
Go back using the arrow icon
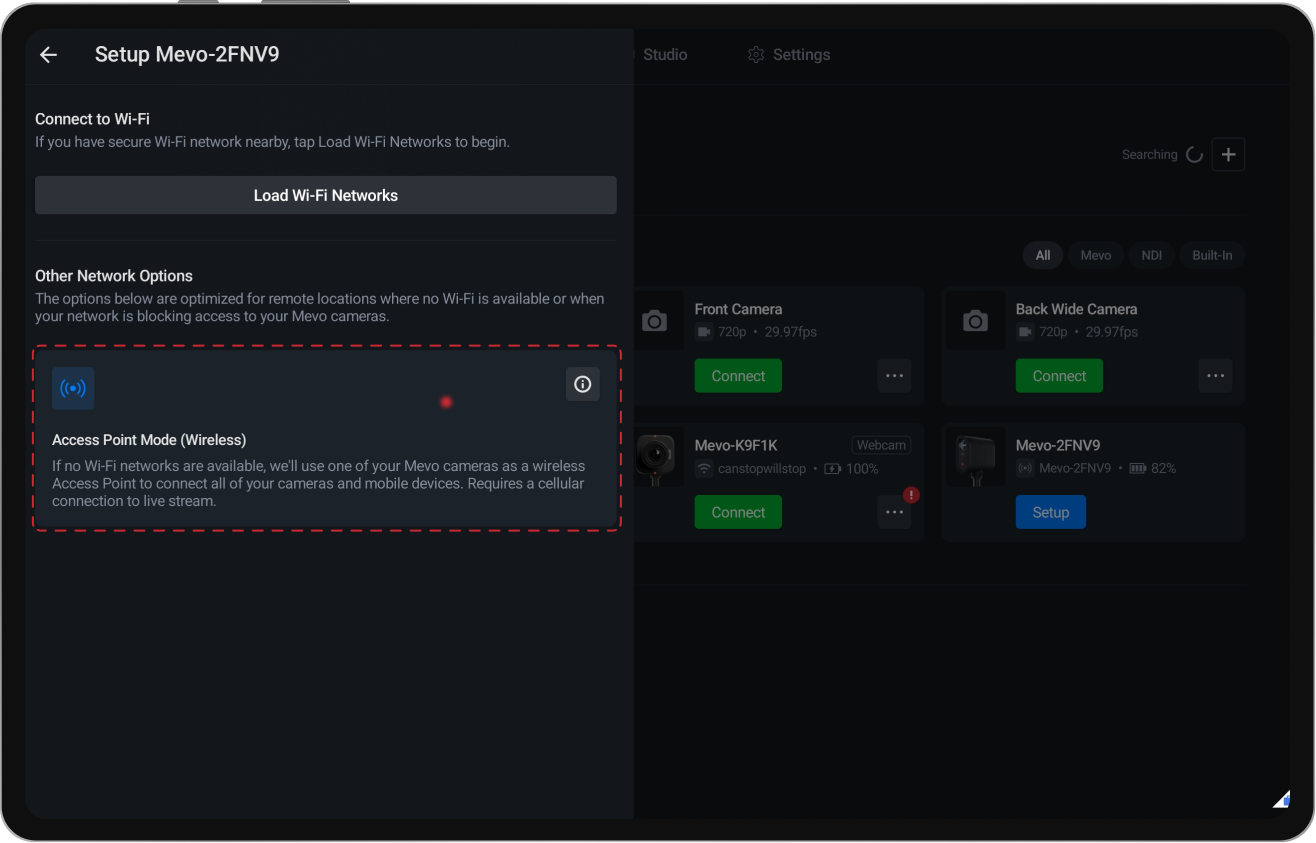(48, 55)
